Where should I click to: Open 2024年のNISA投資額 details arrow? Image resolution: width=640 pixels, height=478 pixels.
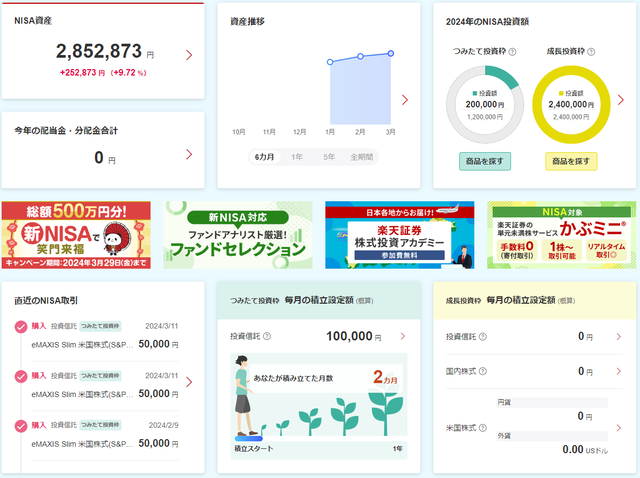point(620,100)
